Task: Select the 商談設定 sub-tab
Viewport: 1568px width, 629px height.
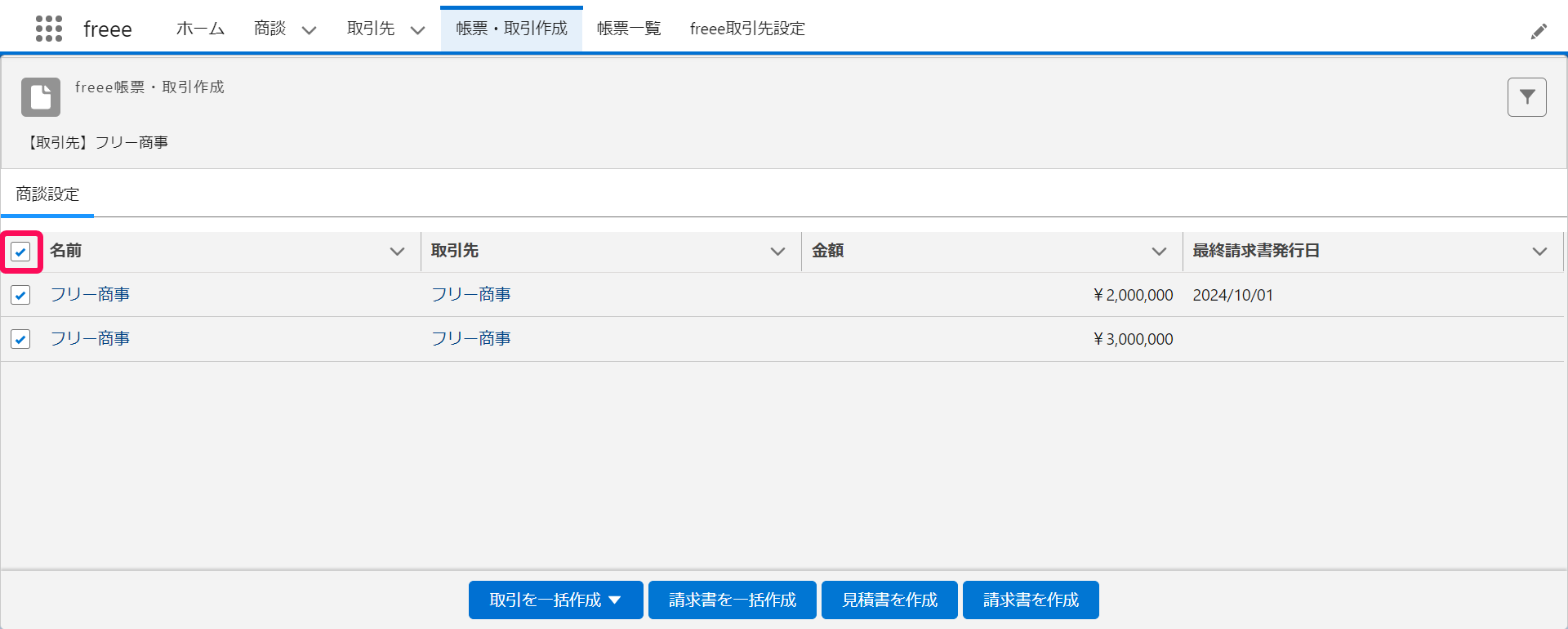Action: 47,194
